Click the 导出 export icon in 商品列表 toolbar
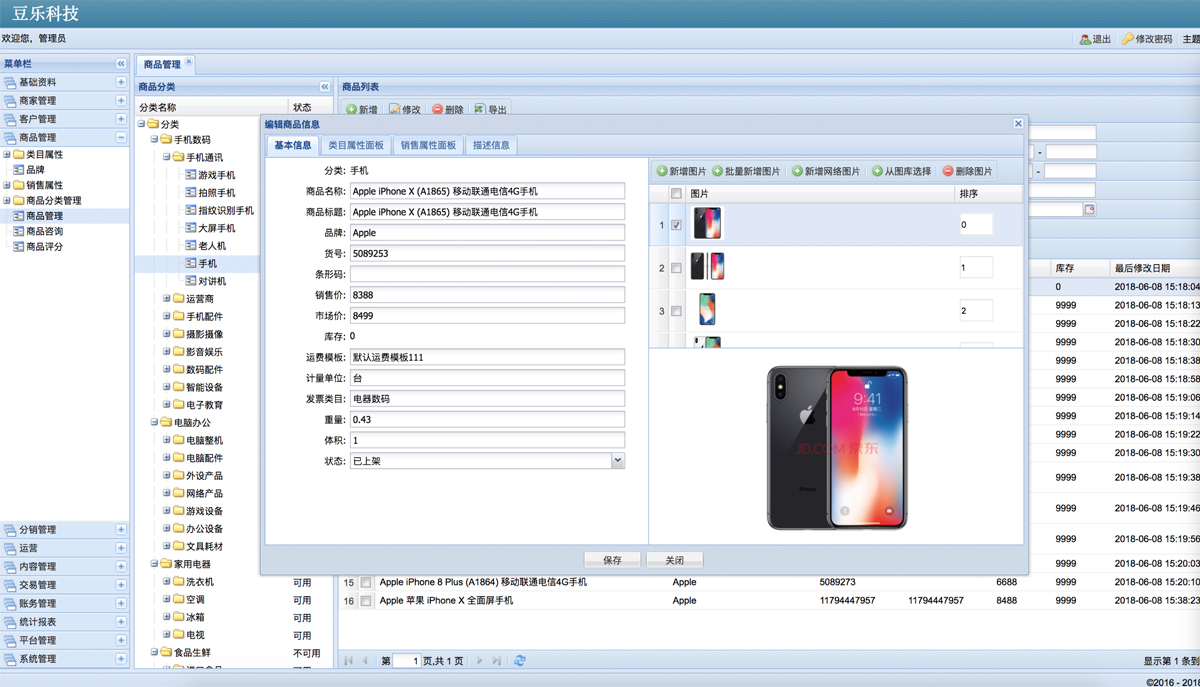Image resolution: width=1200 pixels, height=687 pixels. pyautogui.click(x=480, y=109)
